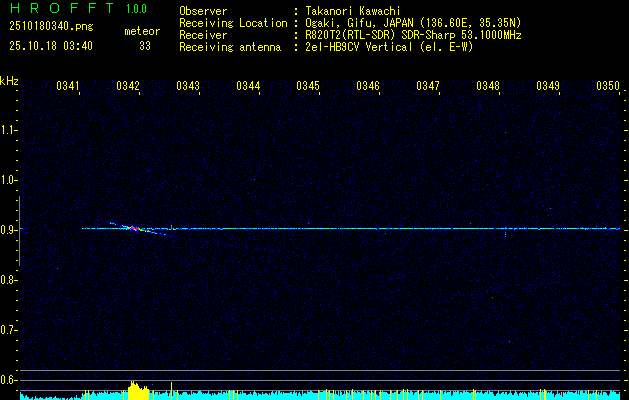Select the 0.9 kHz axis label
Screen dimensions: 629x400
pyautogui.click(x=9, y=230)
